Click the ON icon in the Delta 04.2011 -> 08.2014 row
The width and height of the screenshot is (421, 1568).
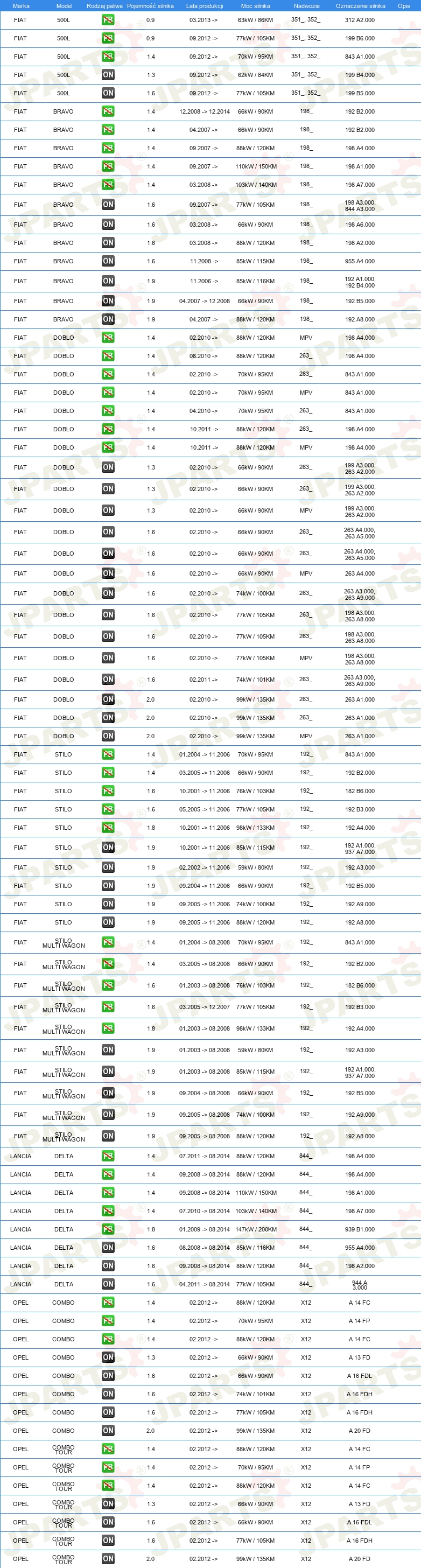coord(108,1284)
